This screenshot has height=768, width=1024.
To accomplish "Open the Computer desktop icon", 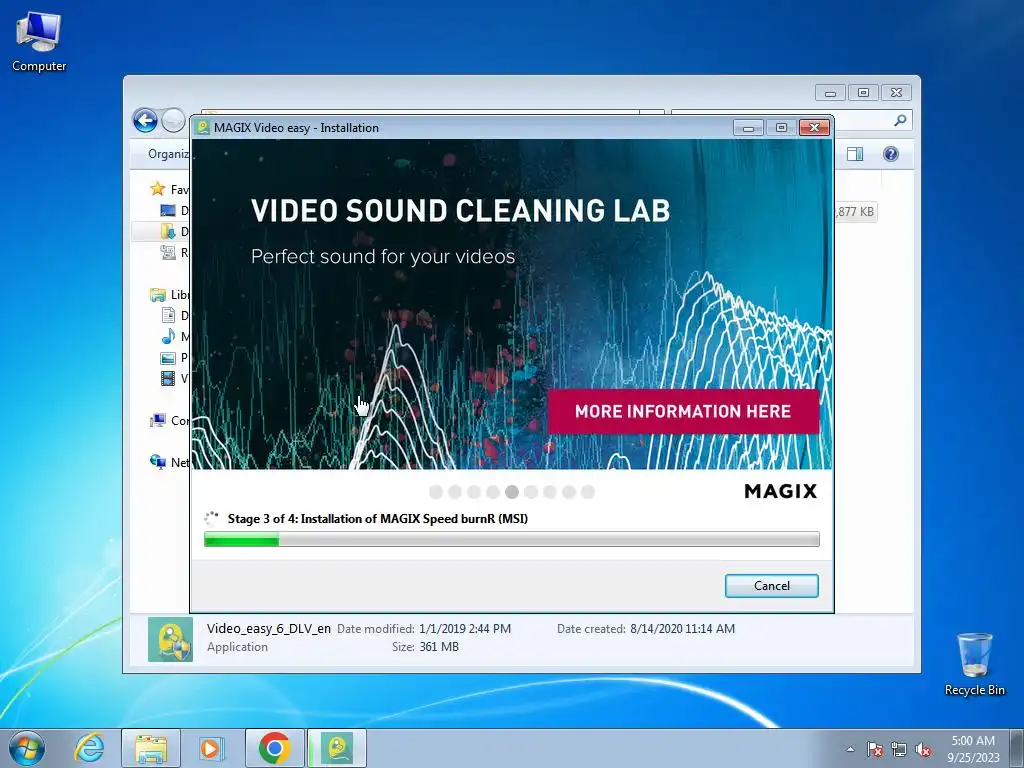I will click(x=39, y=42).
